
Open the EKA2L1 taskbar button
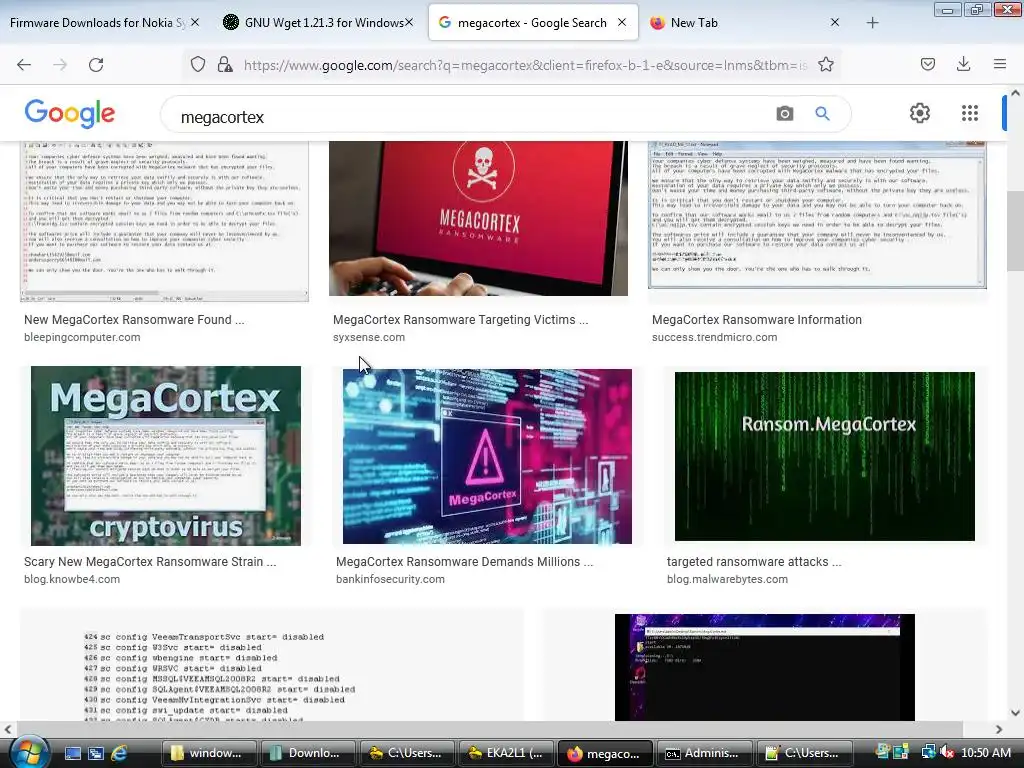pos(505,753)
